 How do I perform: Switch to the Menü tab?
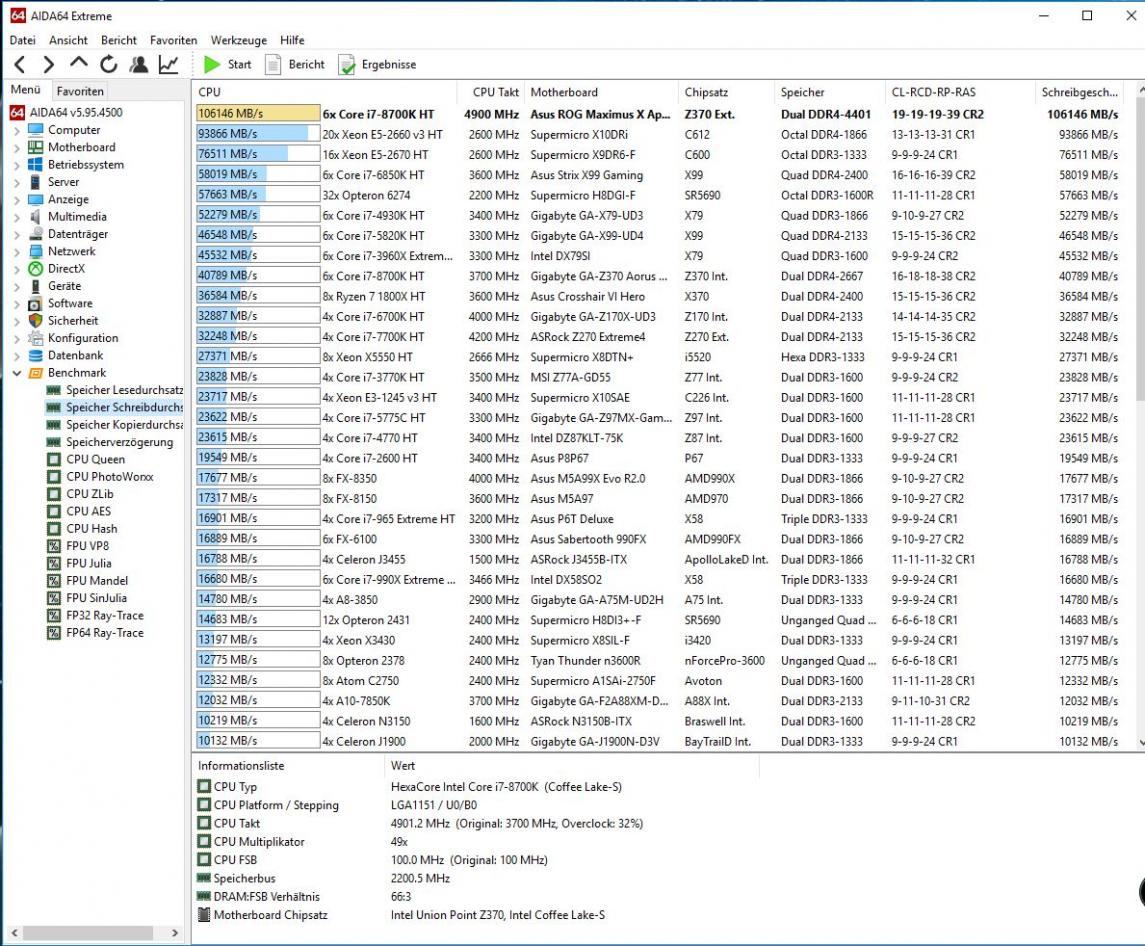(26, 90)
